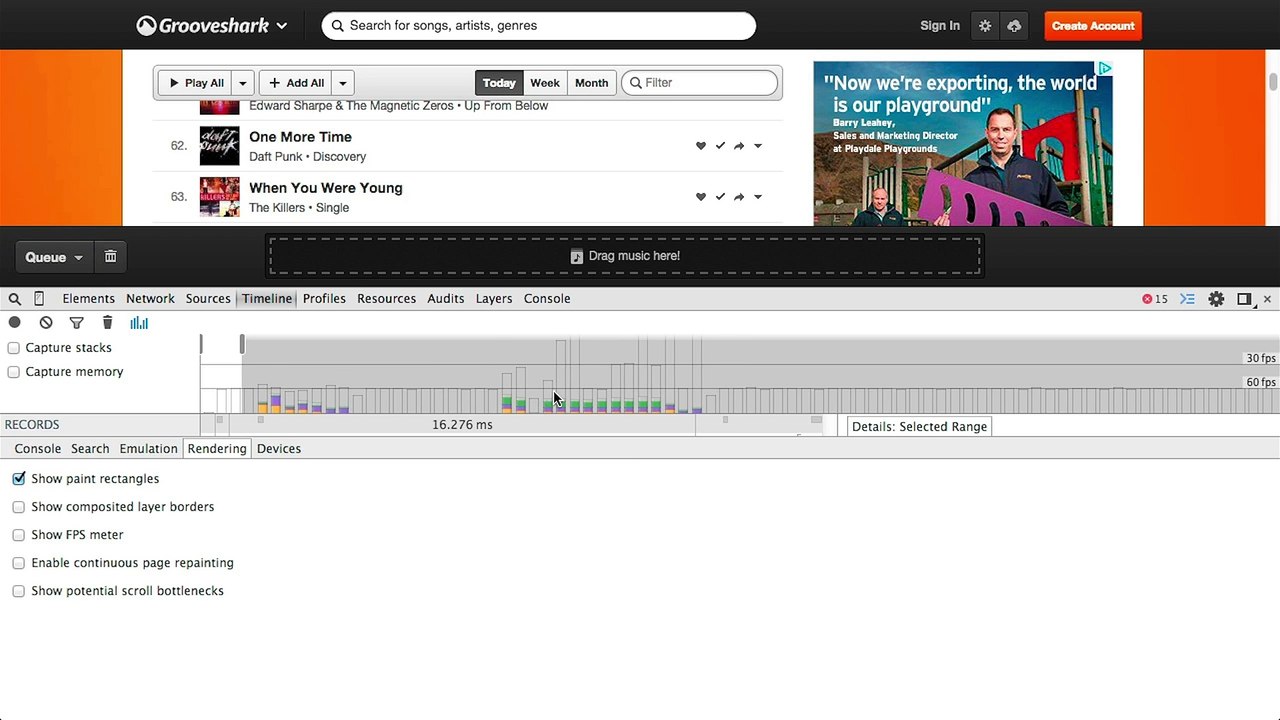Click the AdChoices icon on advertisement

tap(1105, 68)
